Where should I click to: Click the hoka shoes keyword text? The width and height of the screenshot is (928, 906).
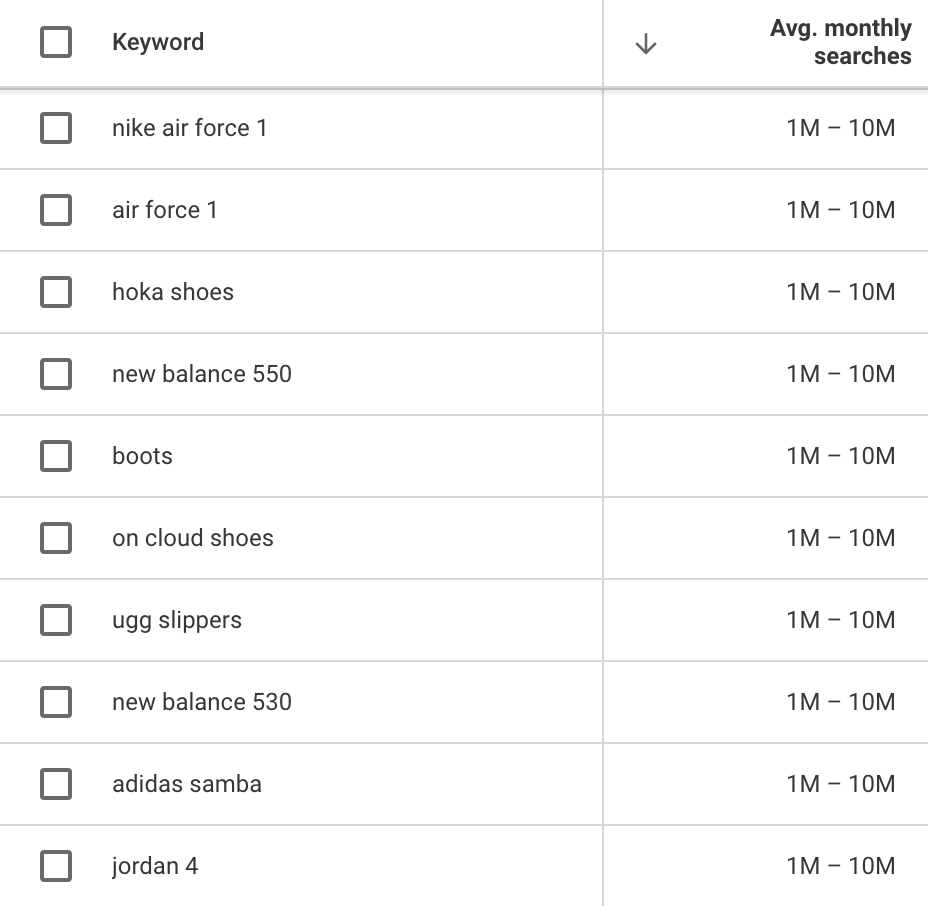[172, 292]
